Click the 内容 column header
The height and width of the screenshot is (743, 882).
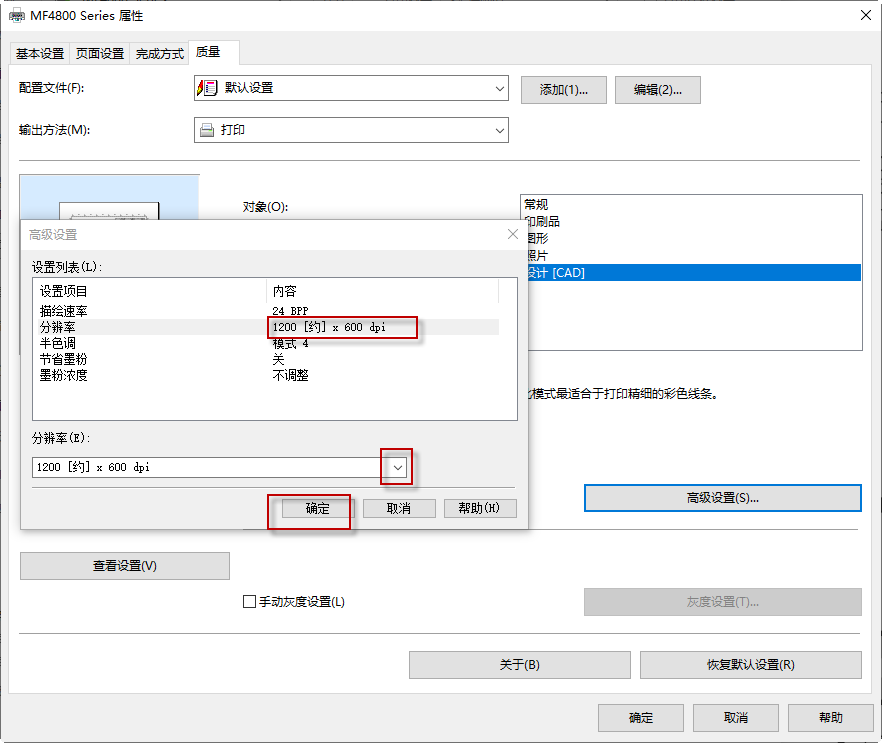pyautogui.click(x=382, y=291)
